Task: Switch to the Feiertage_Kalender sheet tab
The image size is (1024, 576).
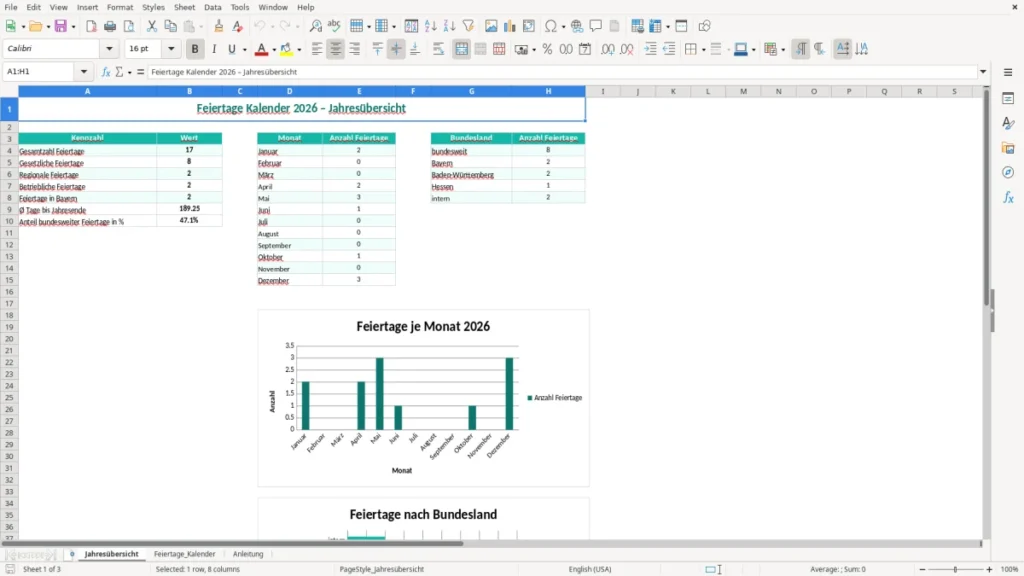Action: [184, 554]
